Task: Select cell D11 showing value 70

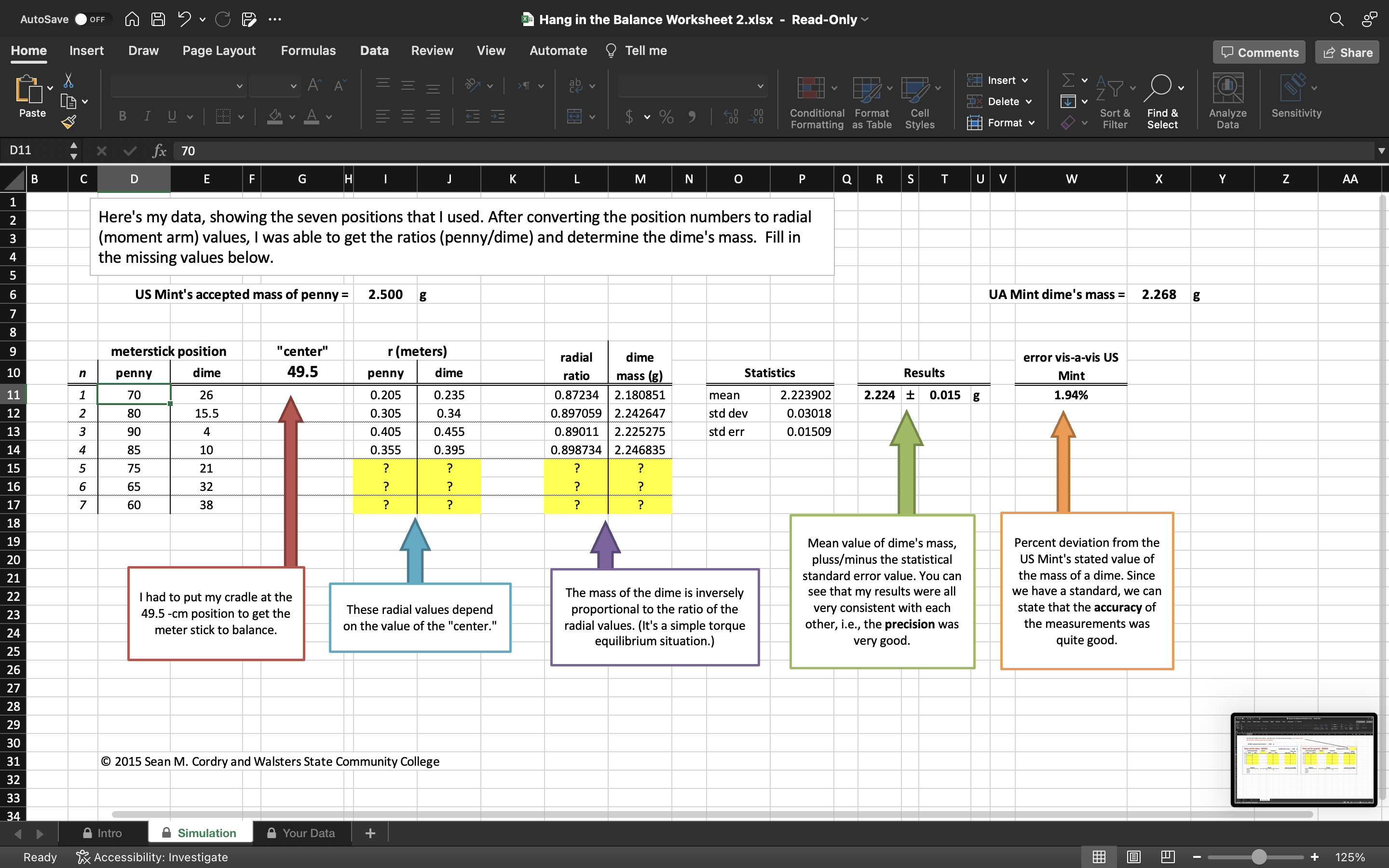Action: 134,394
